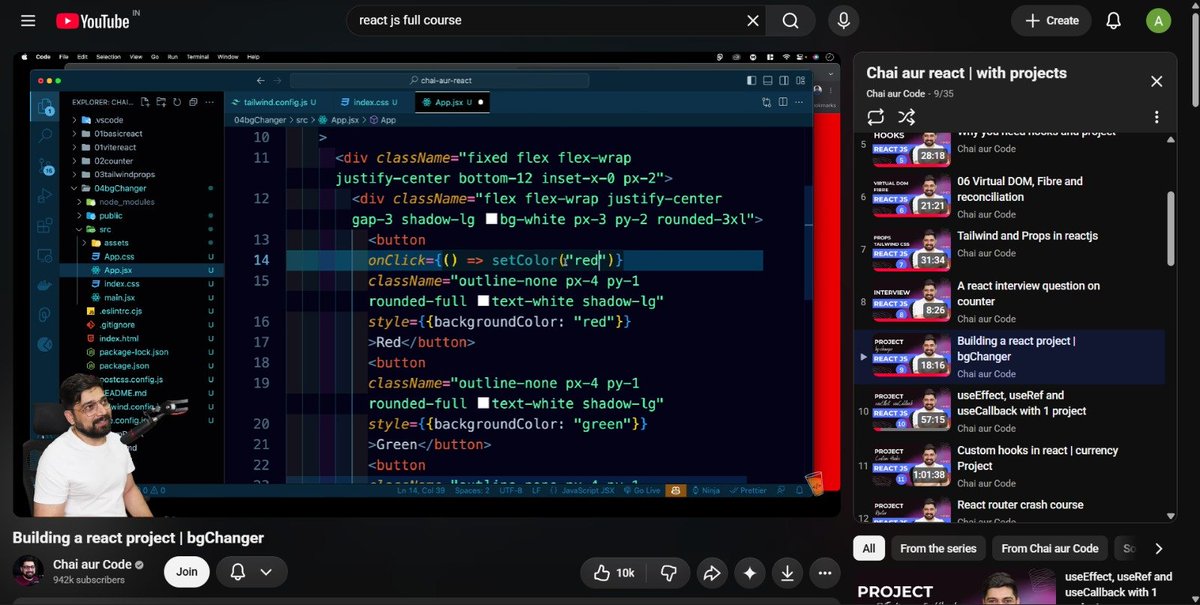This screenshot has height=605, width=1200.
Task: Open App.css file in Explorer tree
Action: [119, 256]
